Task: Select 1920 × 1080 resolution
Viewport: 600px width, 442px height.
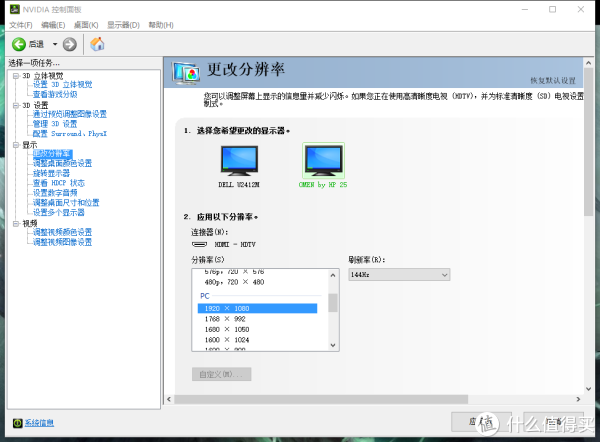Action: tap(257, 308)
